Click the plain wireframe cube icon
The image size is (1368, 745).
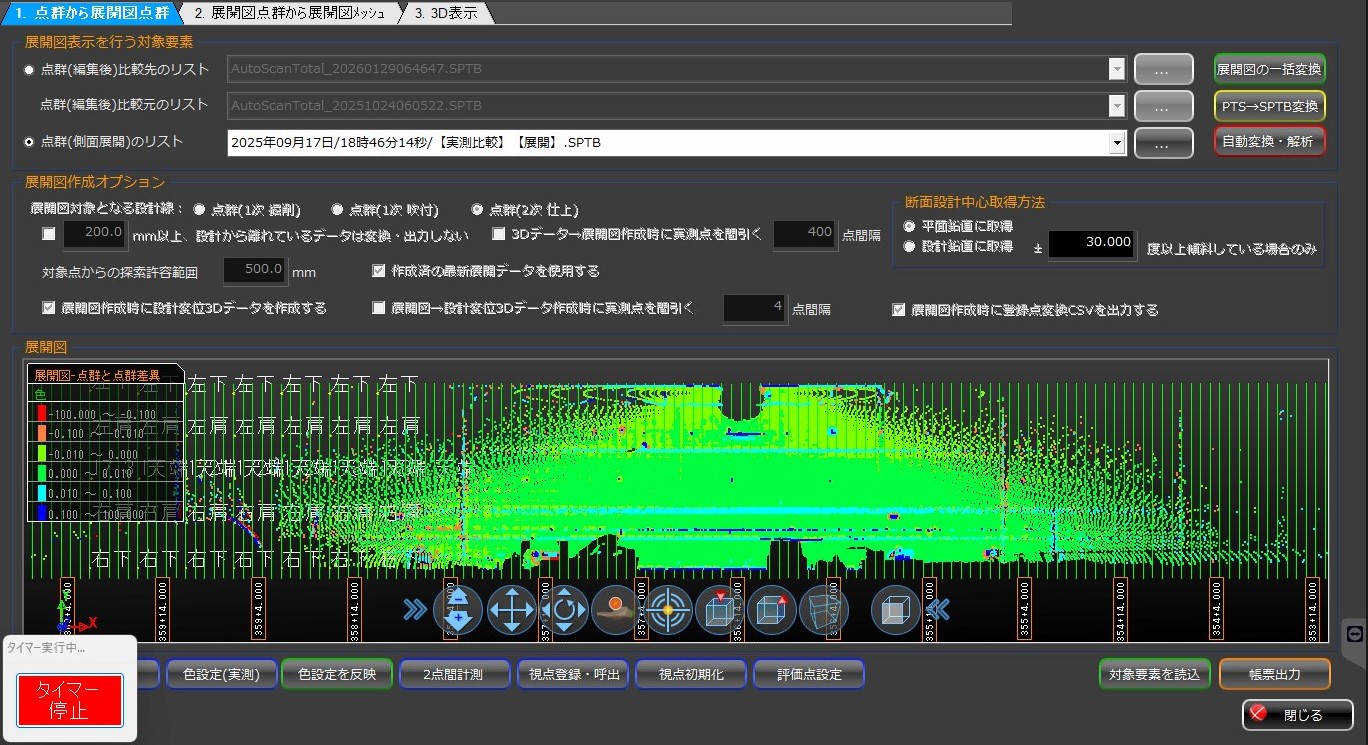[895, 610]
